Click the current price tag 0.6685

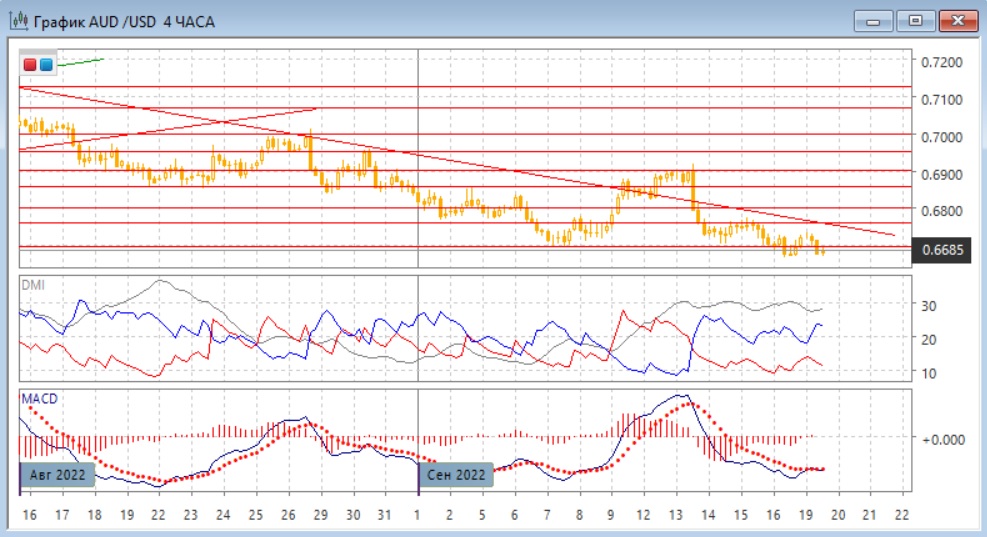[944, 250]
